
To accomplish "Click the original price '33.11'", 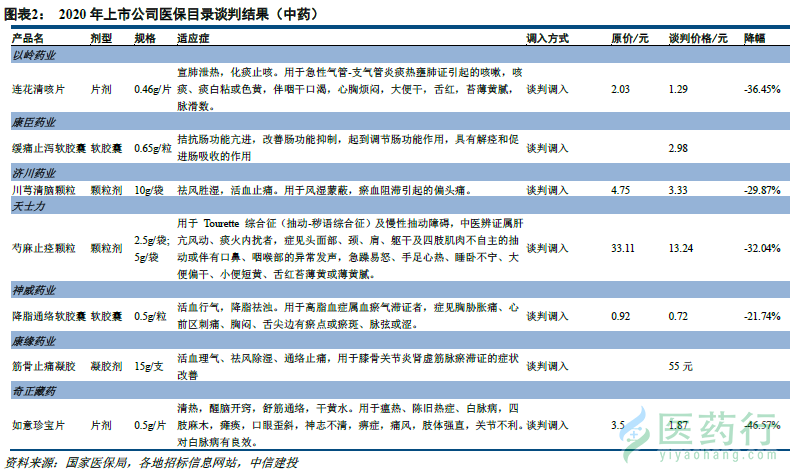I will pos(623,248).
